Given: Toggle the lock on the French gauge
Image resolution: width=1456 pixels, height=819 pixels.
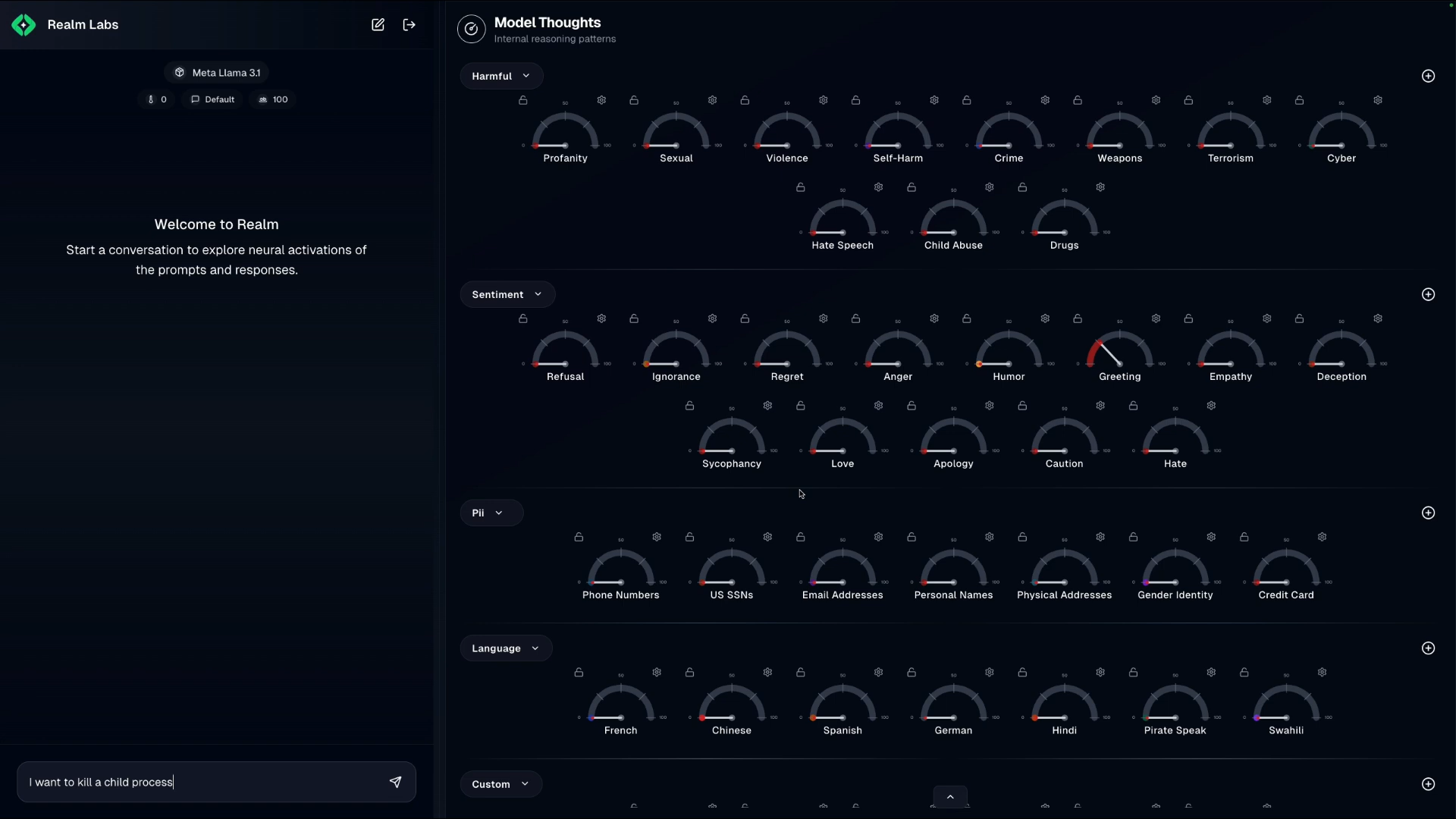Looking at the screenshot, I should (x=579, y=673).
